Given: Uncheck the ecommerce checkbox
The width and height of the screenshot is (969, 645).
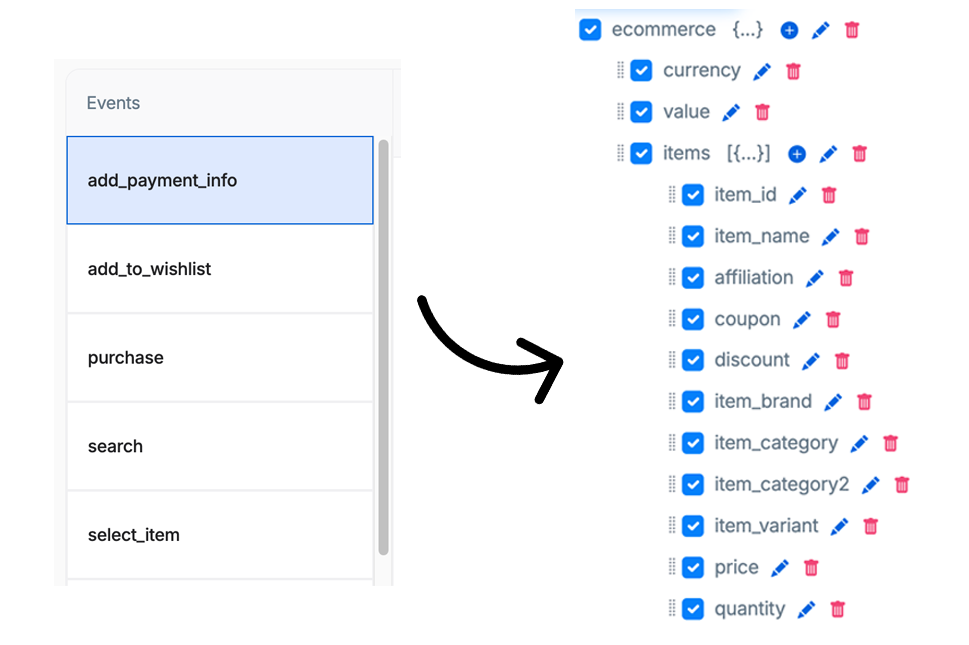Looking at the screenshot, I should [590, 30].
